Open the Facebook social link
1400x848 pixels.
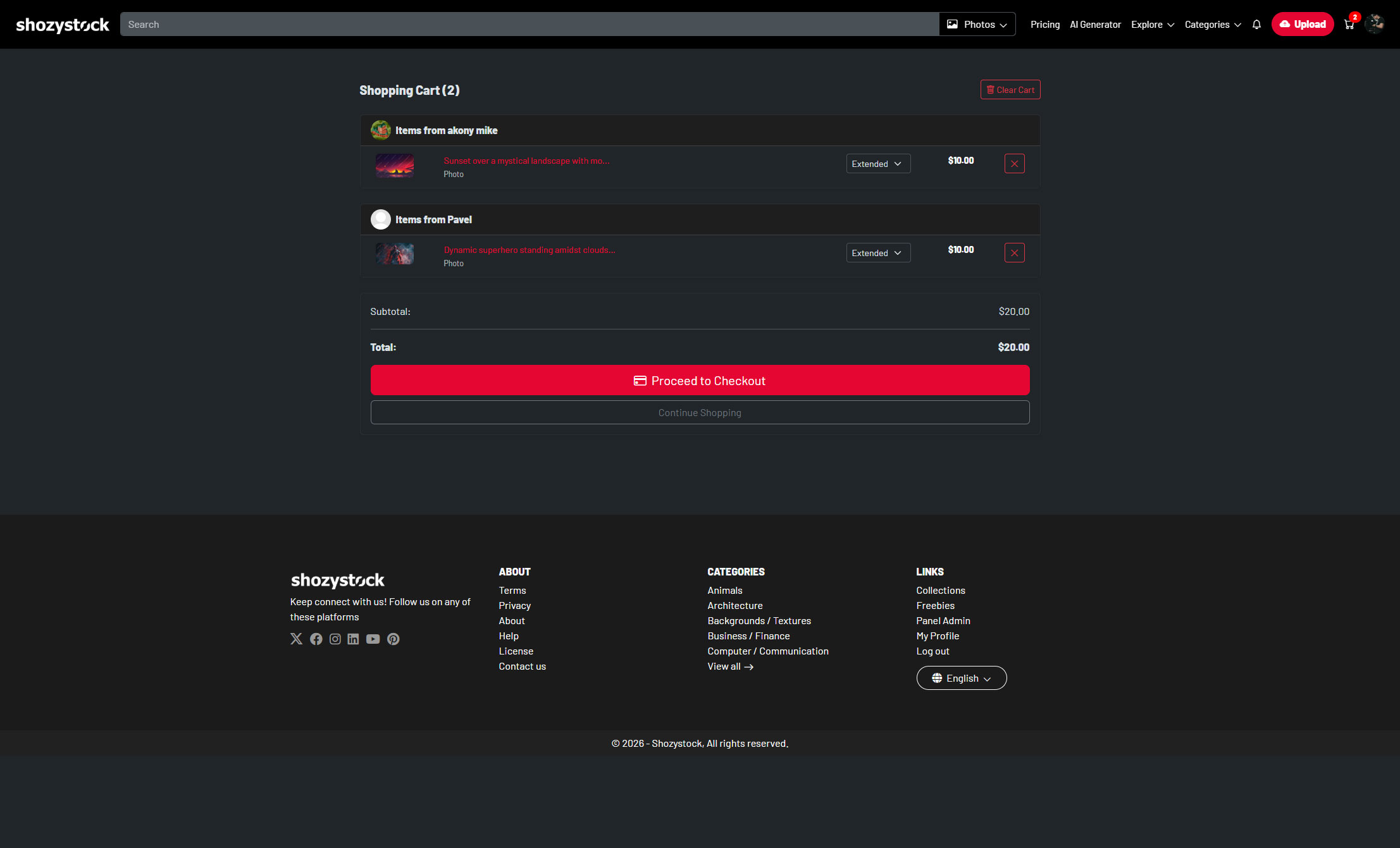coord(316,639)
